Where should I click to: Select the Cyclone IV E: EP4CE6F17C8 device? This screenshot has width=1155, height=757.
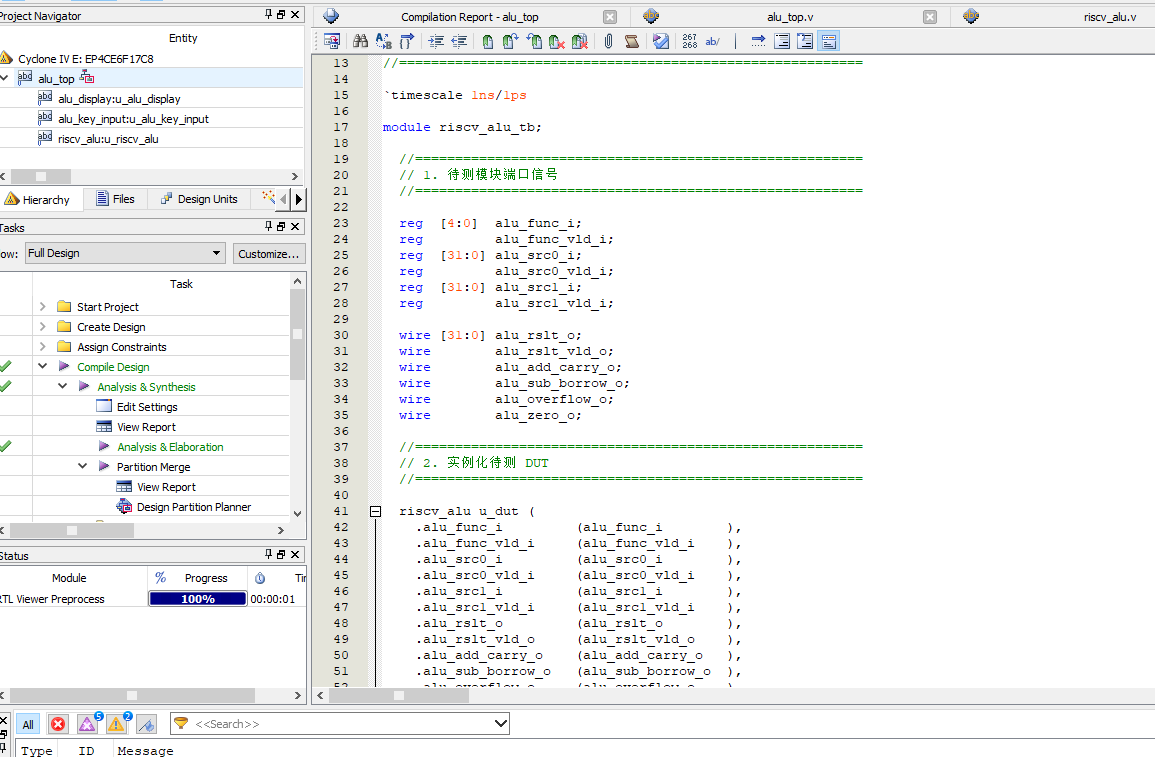[x=85, y=58]
